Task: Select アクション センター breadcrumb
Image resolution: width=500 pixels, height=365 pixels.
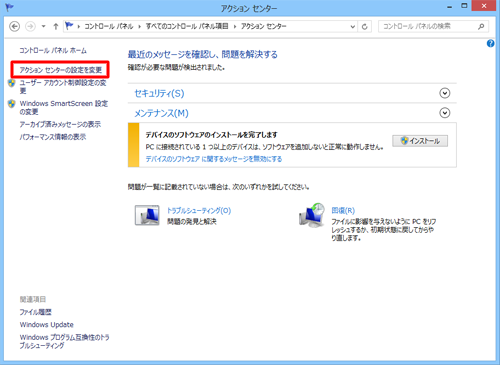Action: click(x=264, y=26)
